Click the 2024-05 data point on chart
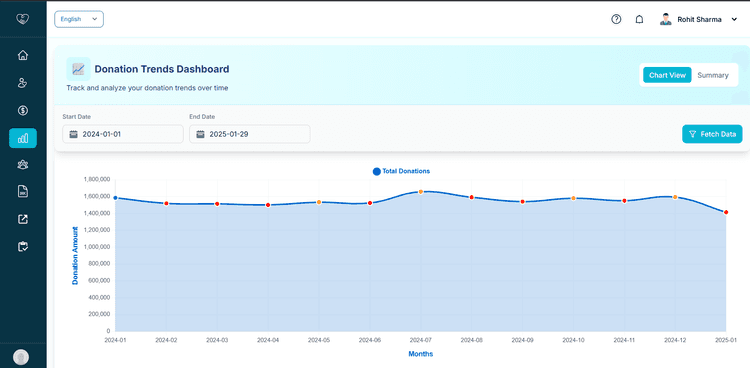 coord(319,202)
